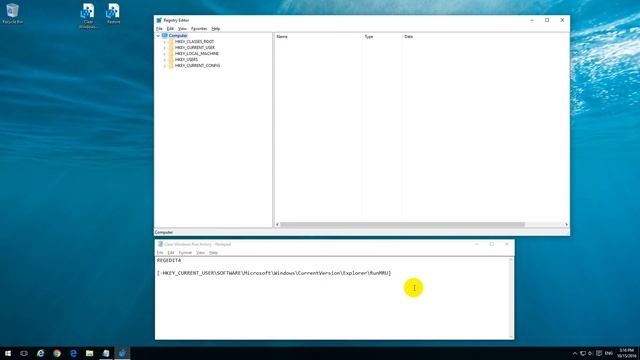Viewport: 640px width, 360px height.
Task: Open Notepad Edit menu
Action: [171, 253]
